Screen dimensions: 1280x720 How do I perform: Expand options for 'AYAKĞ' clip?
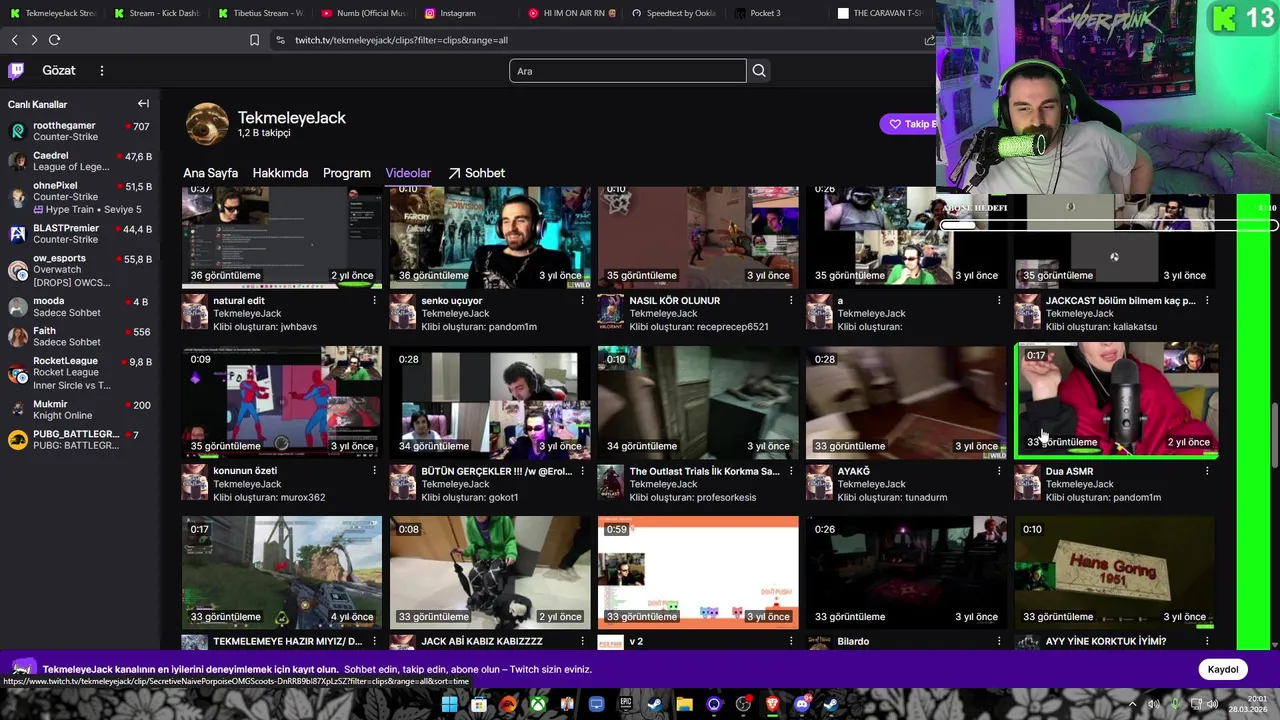tap(998, 471)
